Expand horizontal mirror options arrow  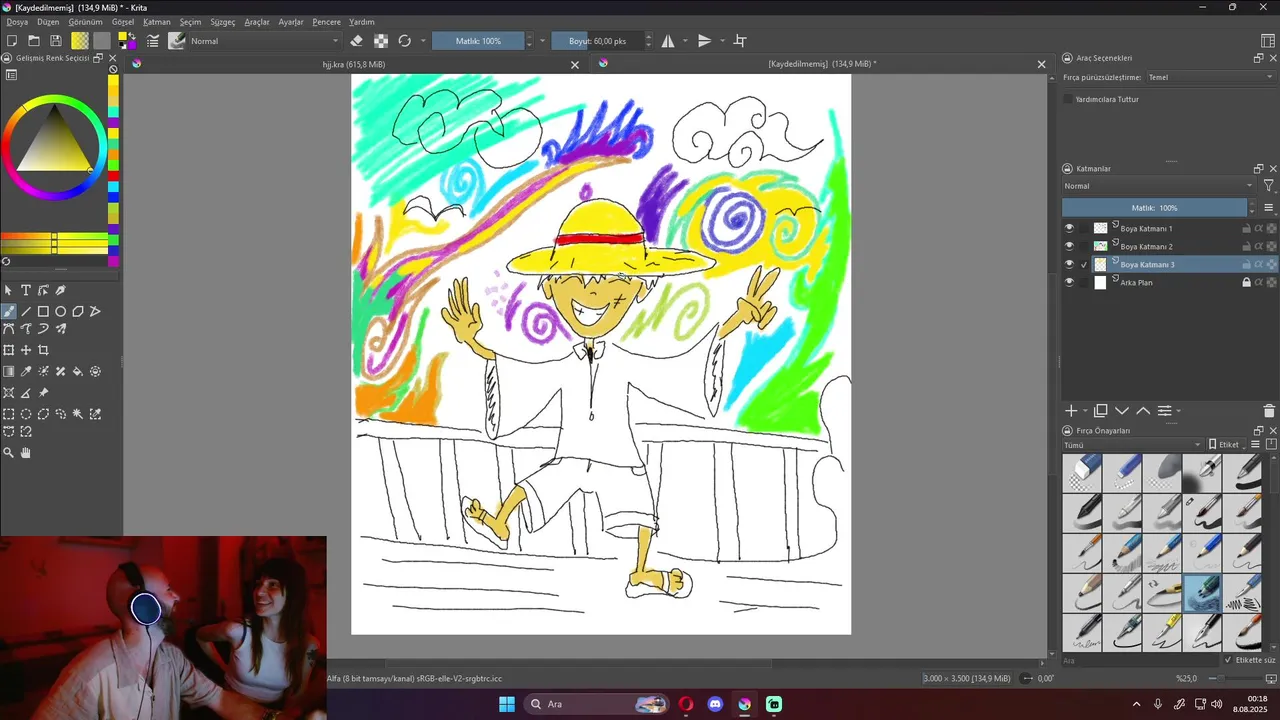click(x=685, y=41)
